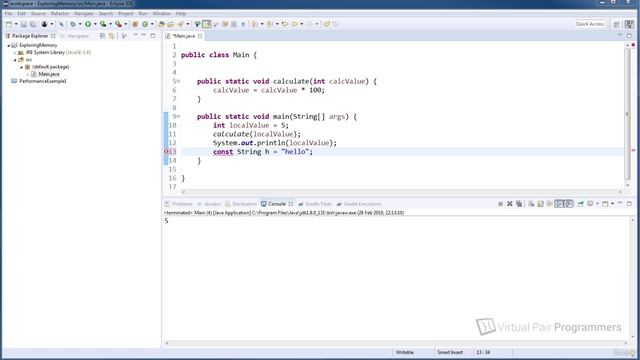Toggle Link with Editor in Package Explorer
The width and height of the screenshot is (640, 360).
pos(111,36)
